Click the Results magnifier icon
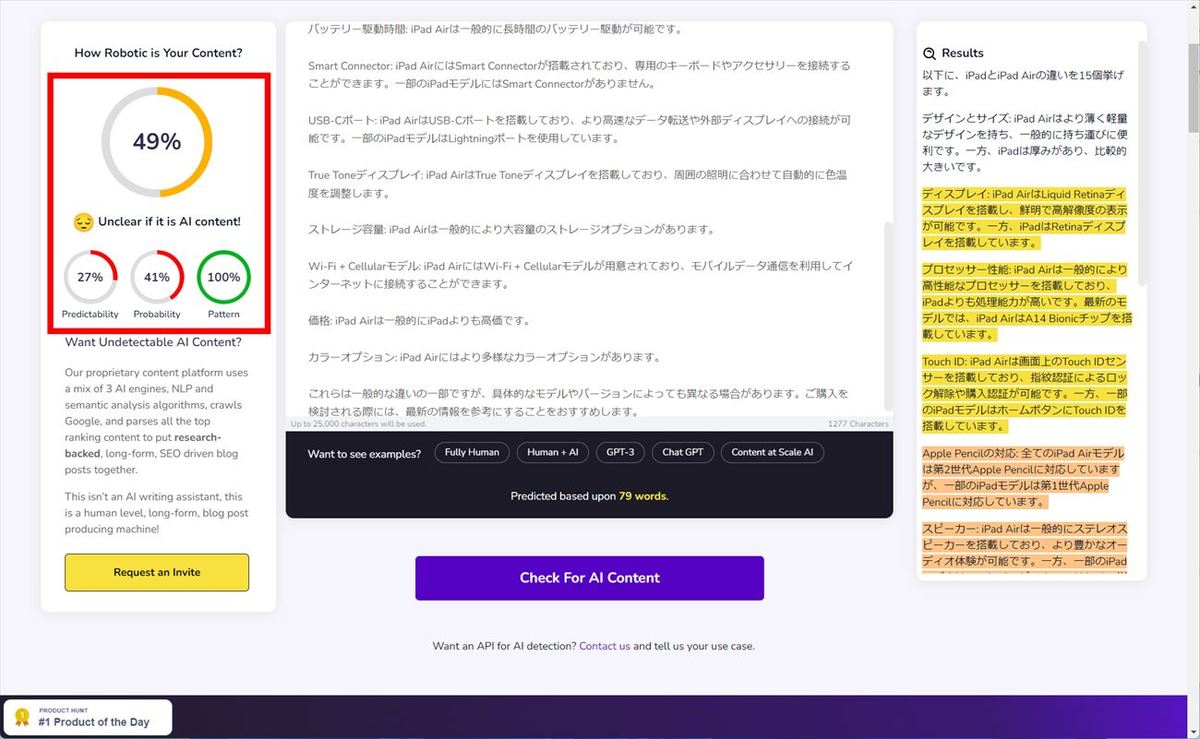1200x739 pixels. click(x=929, y=53)
